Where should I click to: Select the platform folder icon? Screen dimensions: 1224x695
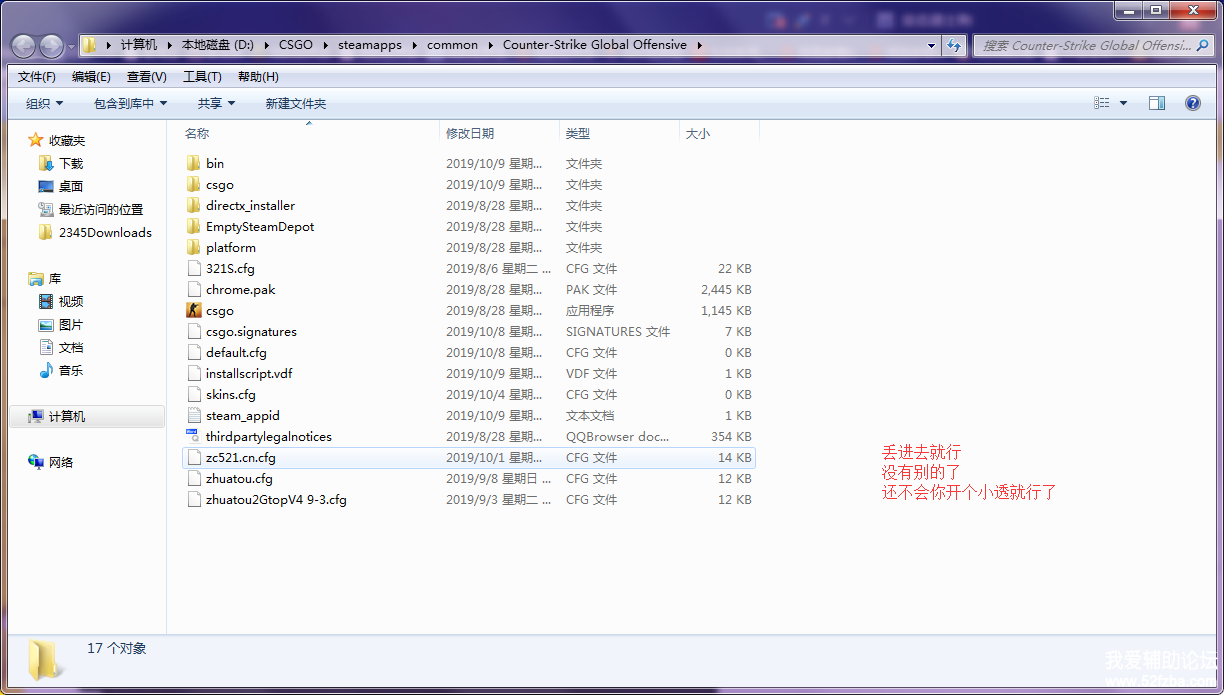coord(194,247)
